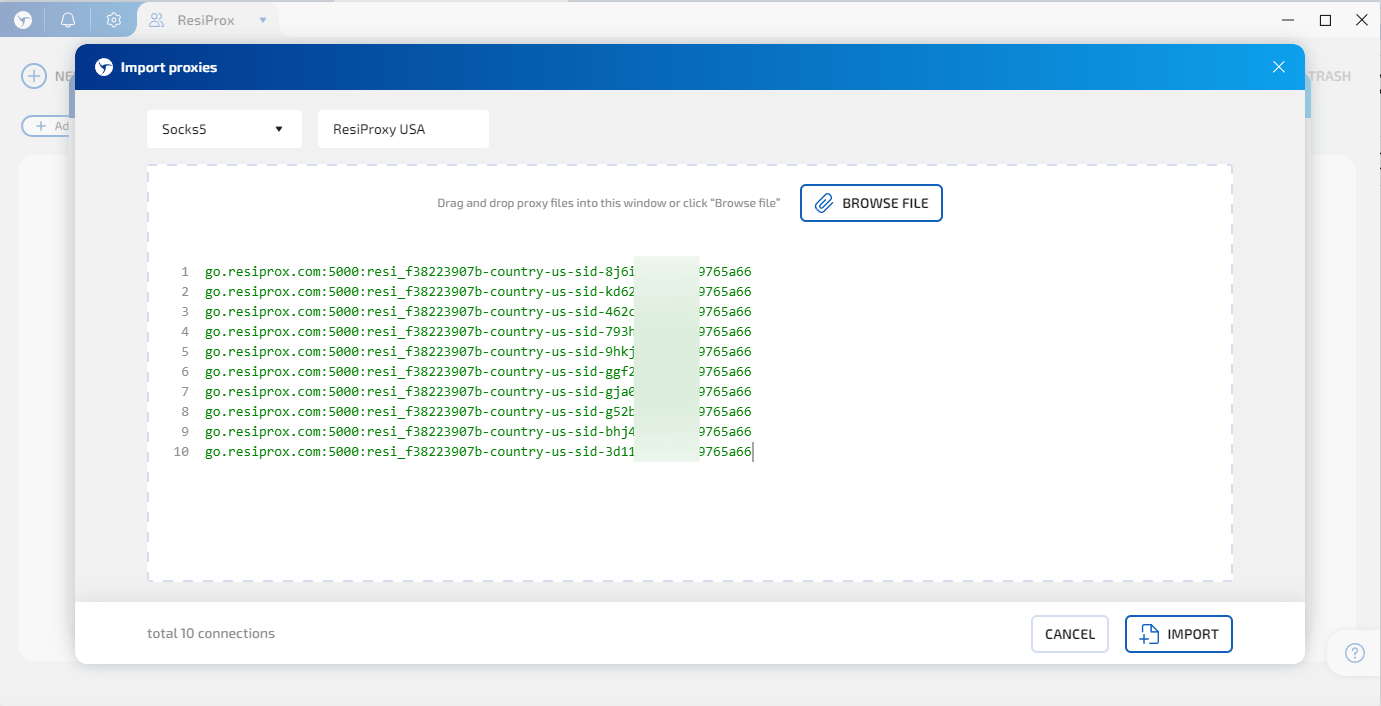Maximize the application window
1381x706 pixels.
[x=1325, y=20]
